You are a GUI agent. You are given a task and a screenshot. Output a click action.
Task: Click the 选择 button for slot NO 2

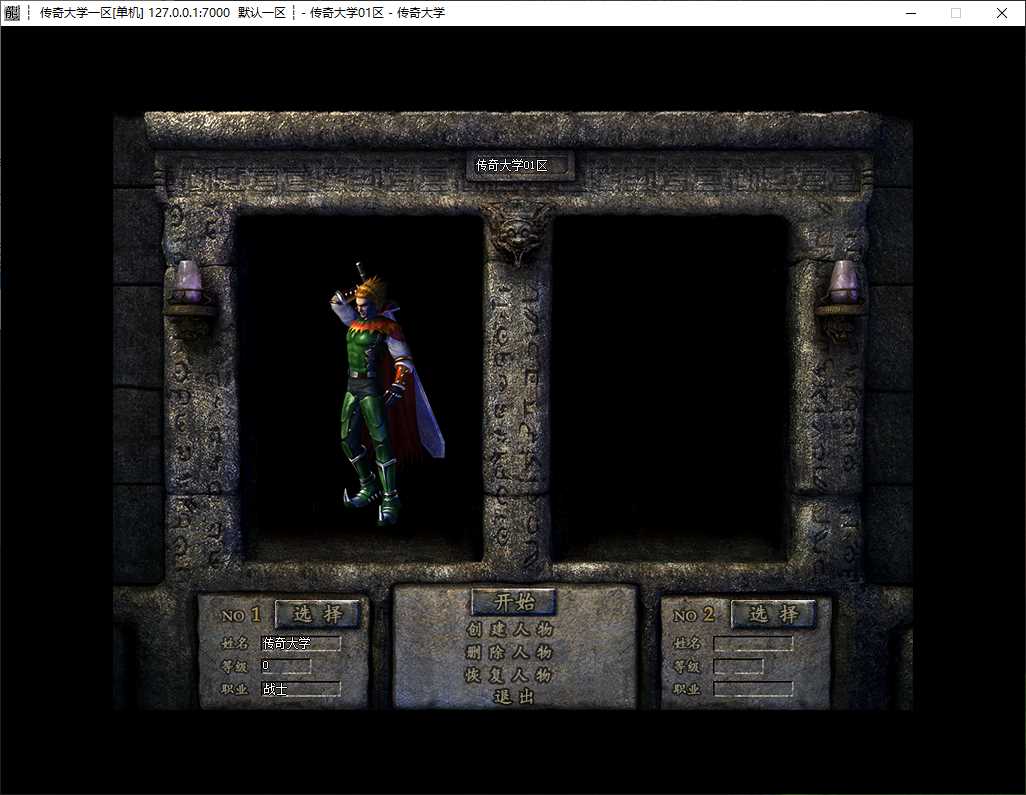[773, 614]
